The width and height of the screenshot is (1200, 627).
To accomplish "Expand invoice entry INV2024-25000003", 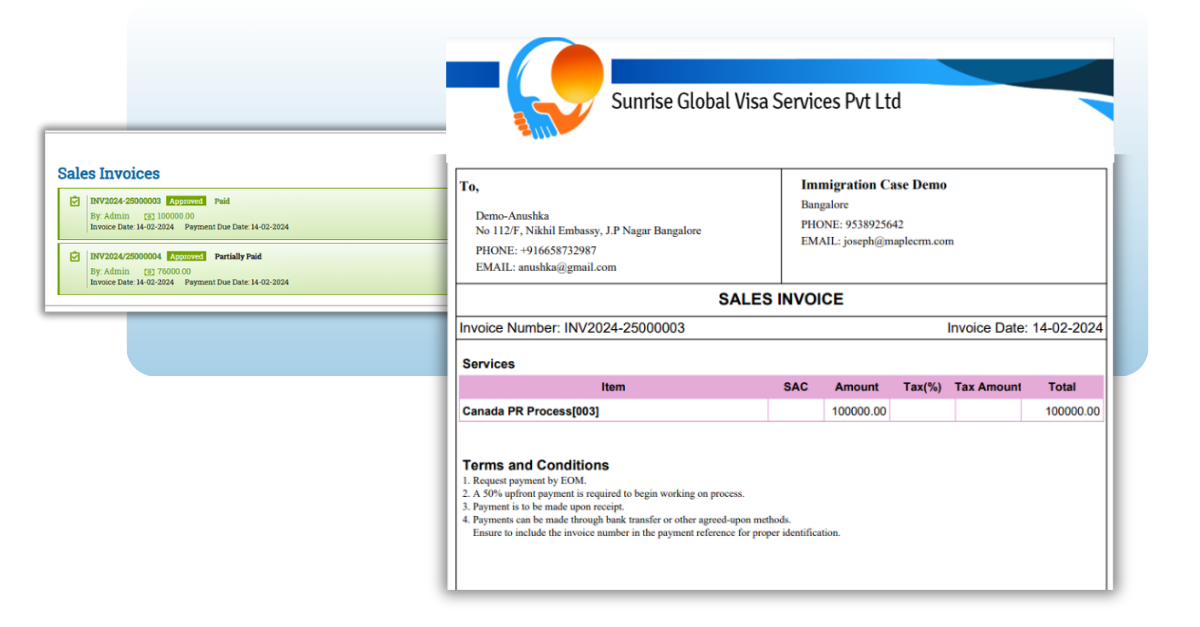I will (128, 200).
